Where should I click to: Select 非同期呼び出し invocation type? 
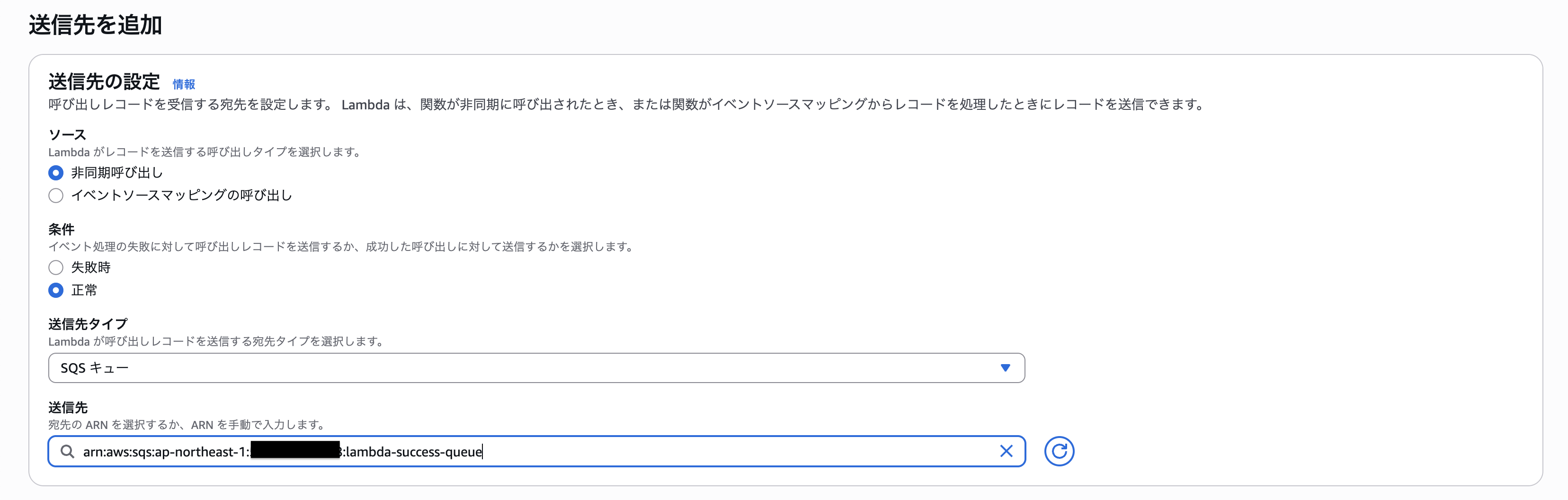56,172
